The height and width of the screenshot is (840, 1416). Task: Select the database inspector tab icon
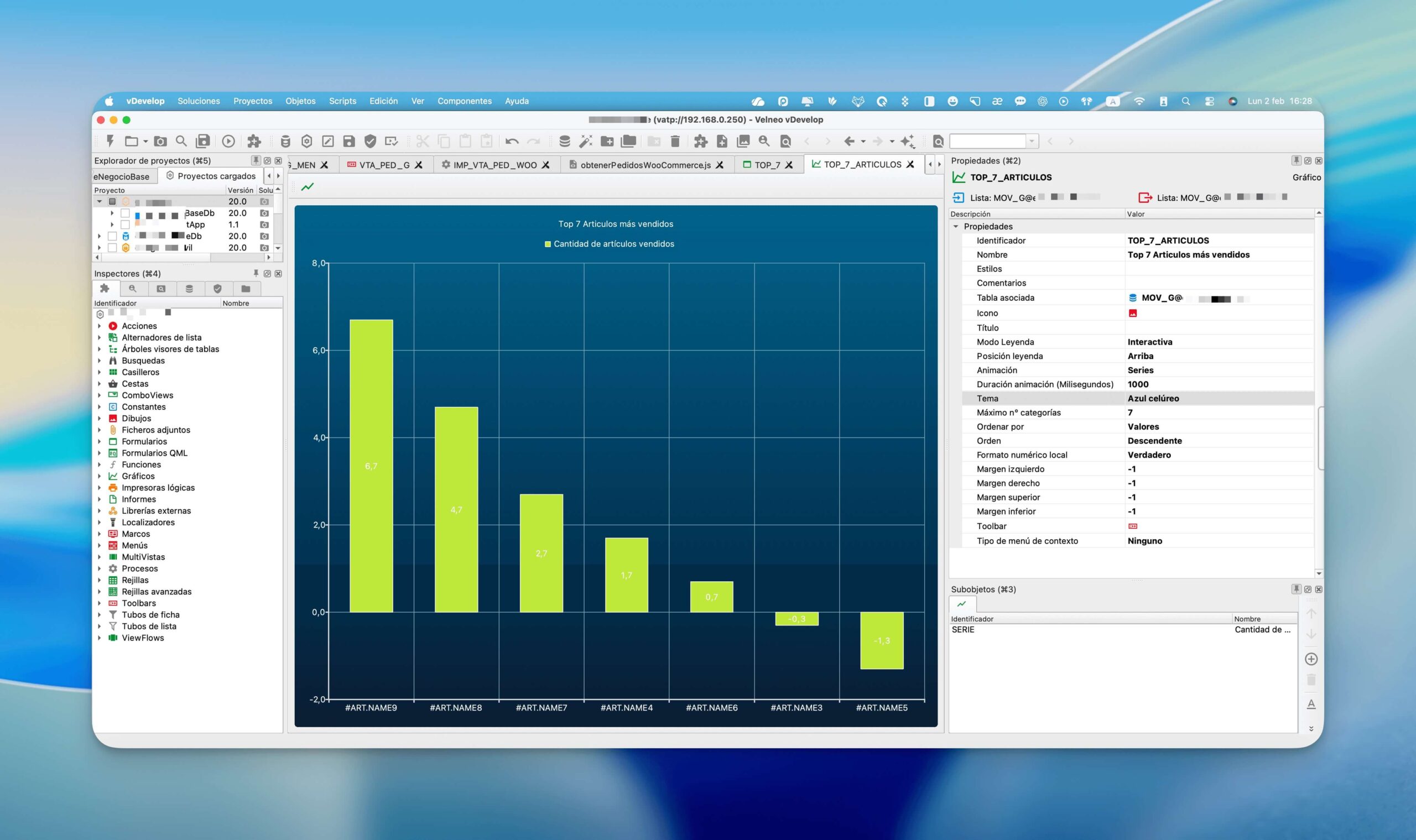pyautogui.click(x=189, y=289)
